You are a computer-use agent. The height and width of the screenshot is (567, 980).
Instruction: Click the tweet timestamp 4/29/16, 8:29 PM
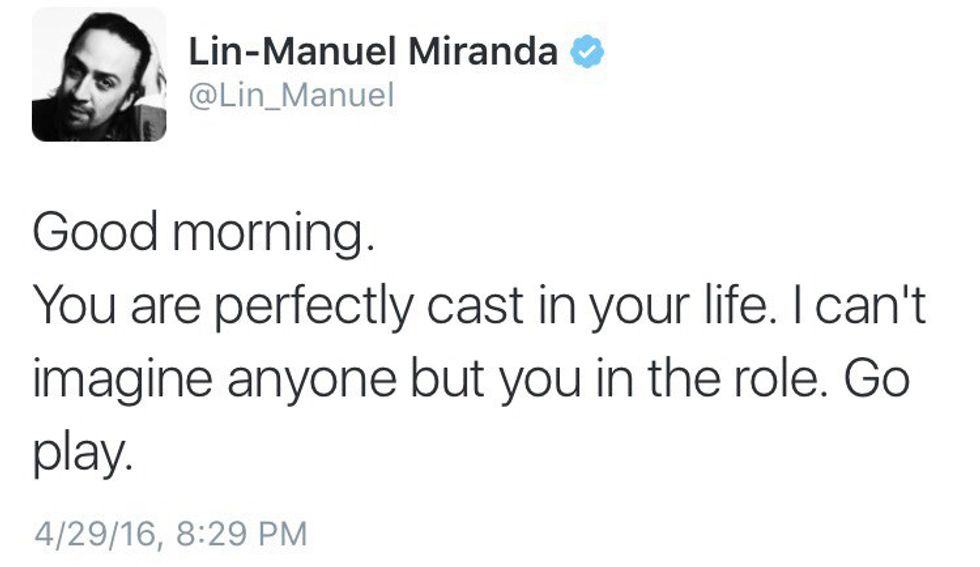[x=168, y=531]
